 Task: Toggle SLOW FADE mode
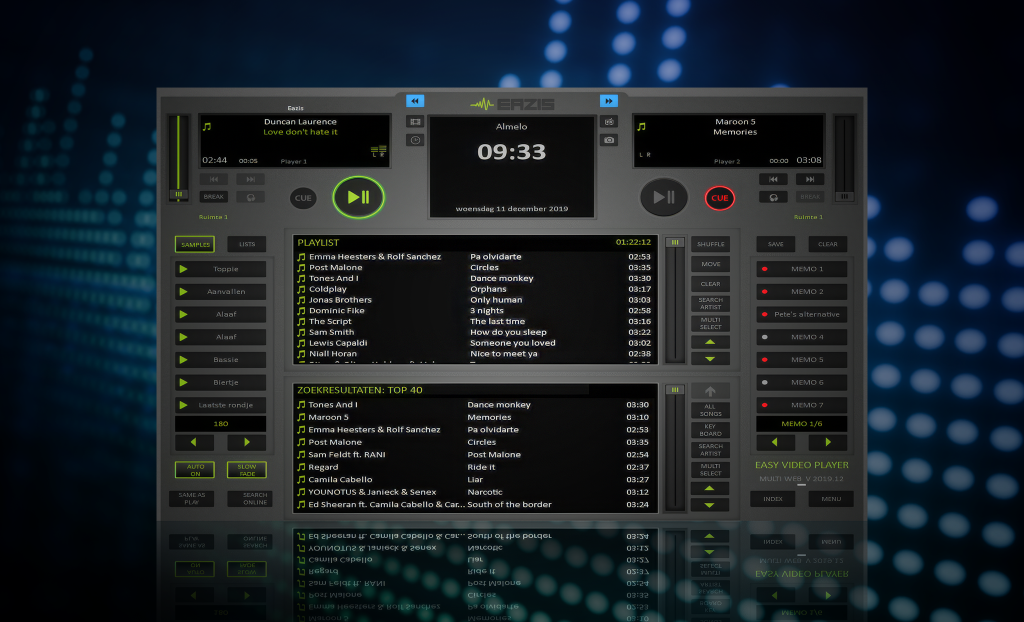pyautogui.click(x=247, y=470)
